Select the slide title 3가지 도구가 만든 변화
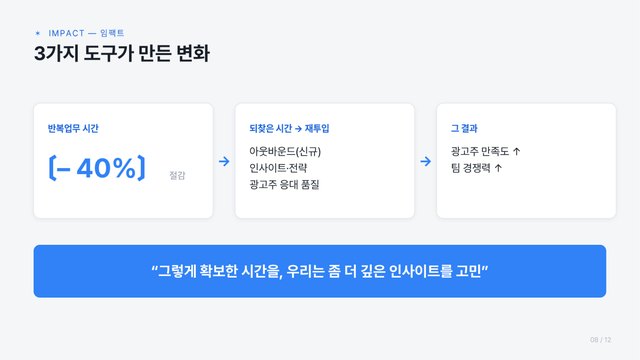Image resolution: width=640 pixels, height=360 pixels. (122, 53)
